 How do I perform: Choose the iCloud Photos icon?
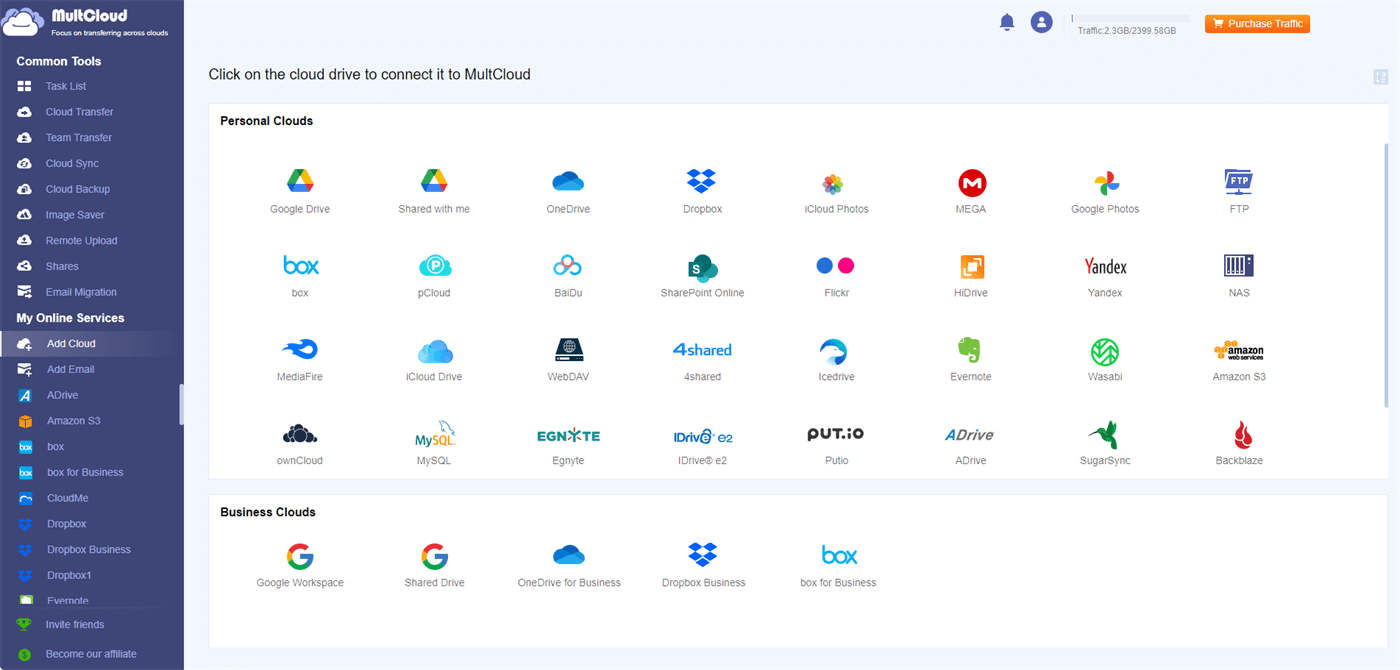[836, 191]
